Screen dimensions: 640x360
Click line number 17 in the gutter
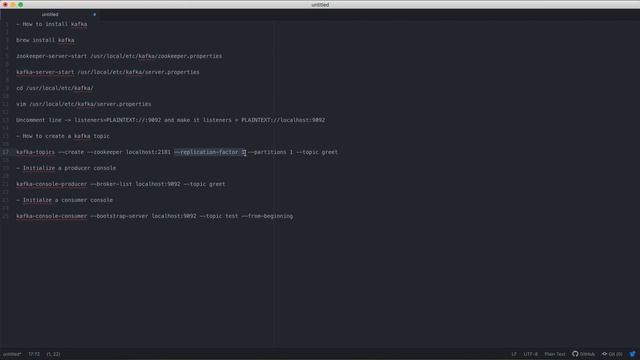pyautogui.click(x=5, y=152)
